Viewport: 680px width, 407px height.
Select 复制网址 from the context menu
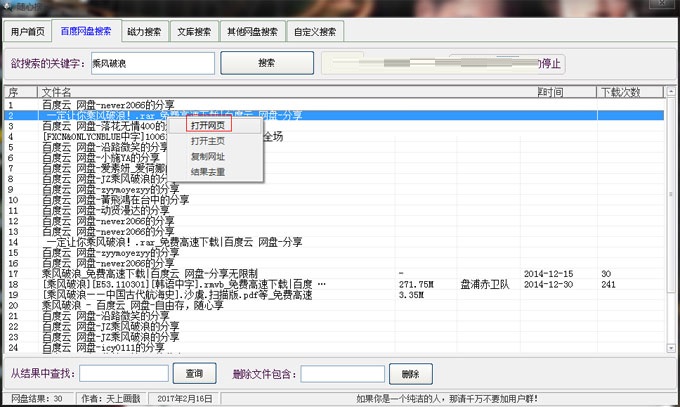click(x=207, y=157)
